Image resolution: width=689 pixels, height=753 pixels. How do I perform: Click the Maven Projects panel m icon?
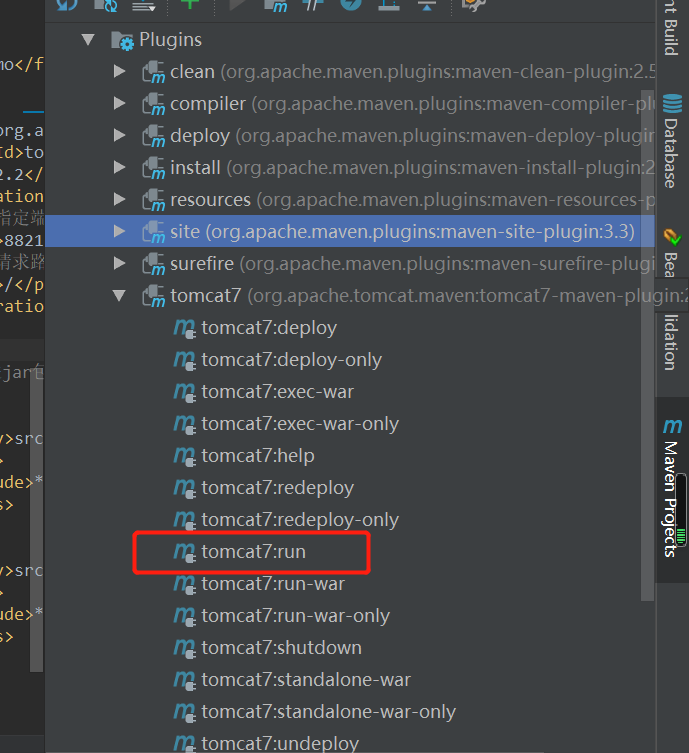click(672, 426)
